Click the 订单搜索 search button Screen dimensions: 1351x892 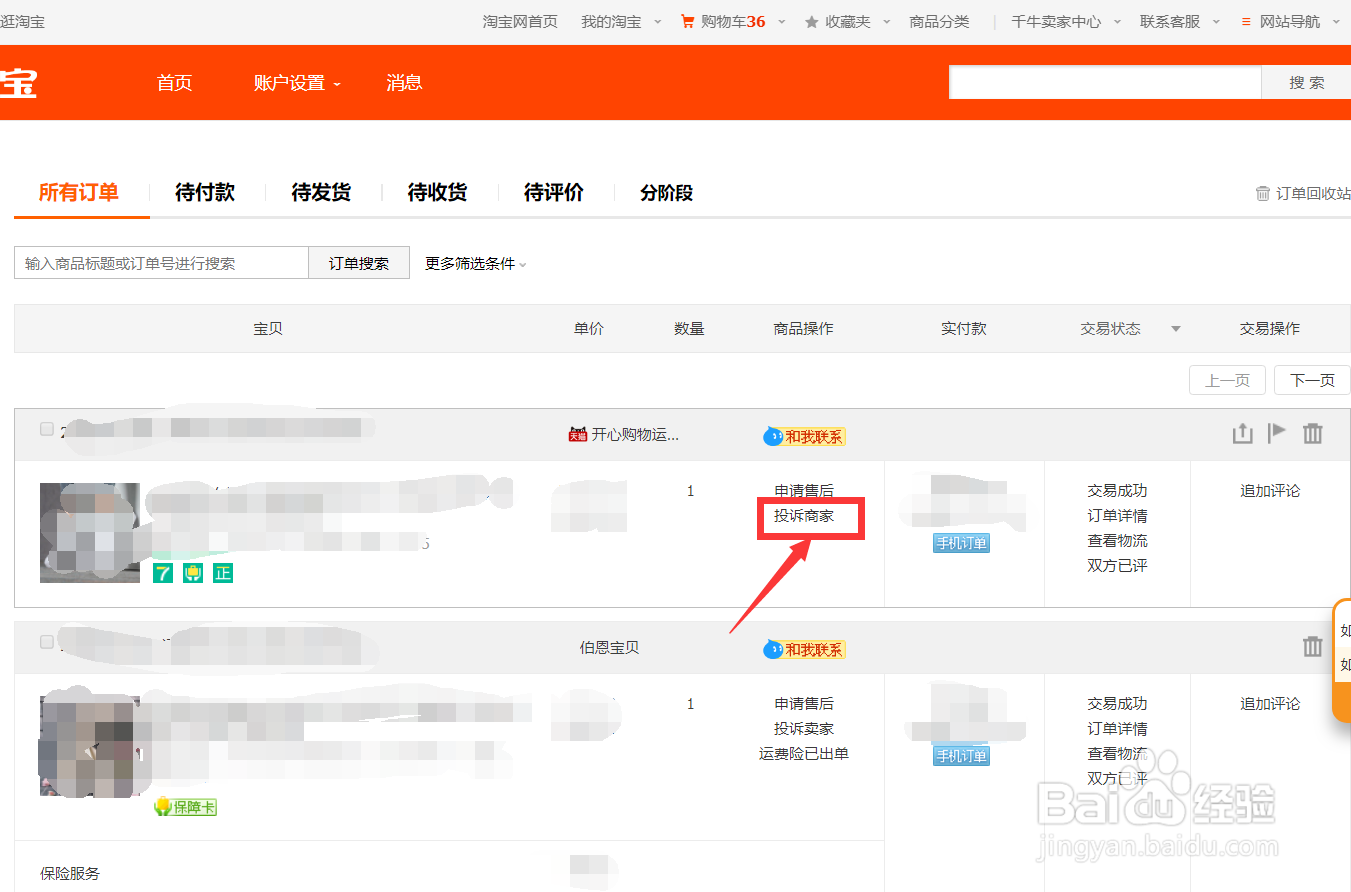358,262
